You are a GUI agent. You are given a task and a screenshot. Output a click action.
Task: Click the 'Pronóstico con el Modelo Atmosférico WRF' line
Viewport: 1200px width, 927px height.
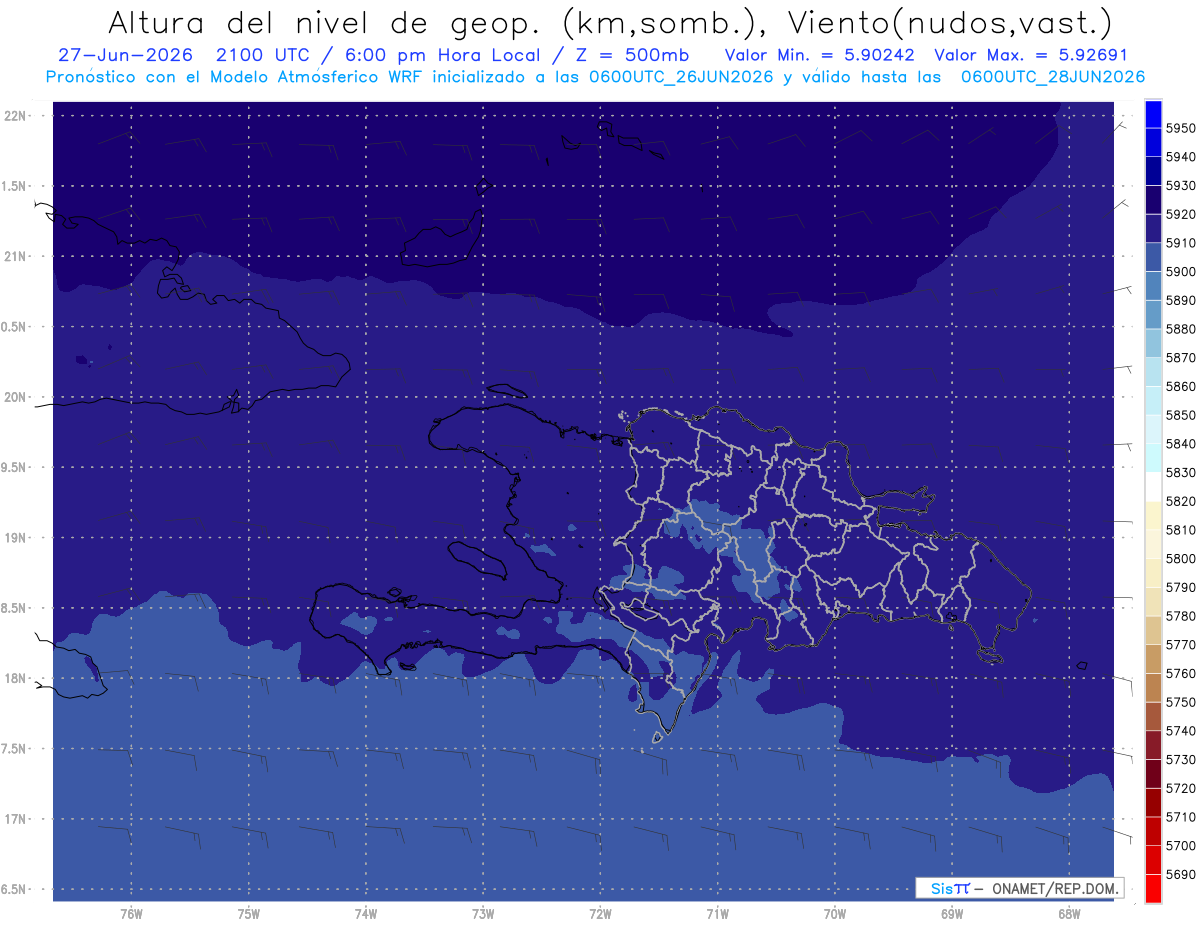237,76
